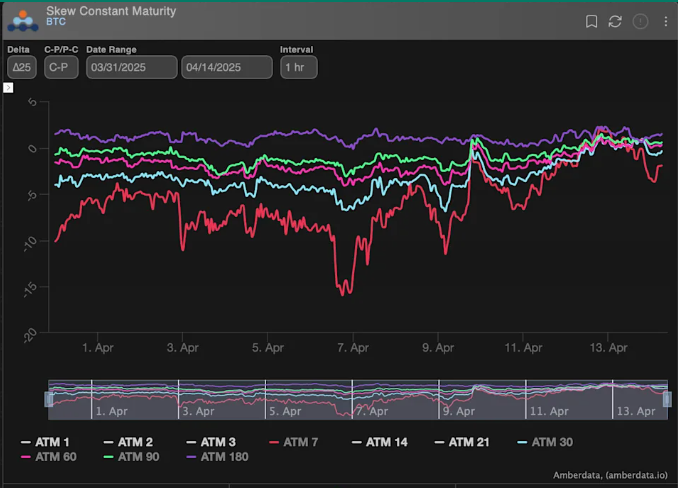The height and width of the screenshot is (488, 678).
Task: Click the bookmark icon in header
Action: (591, 21)
